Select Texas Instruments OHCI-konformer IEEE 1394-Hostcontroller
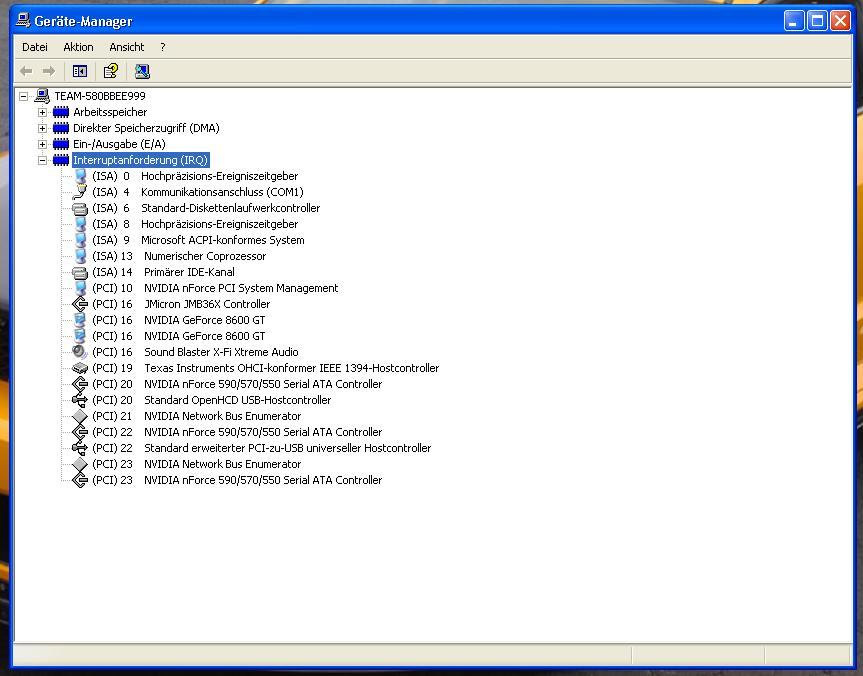This screenshot has height=676, width=863. pos(265,368)
